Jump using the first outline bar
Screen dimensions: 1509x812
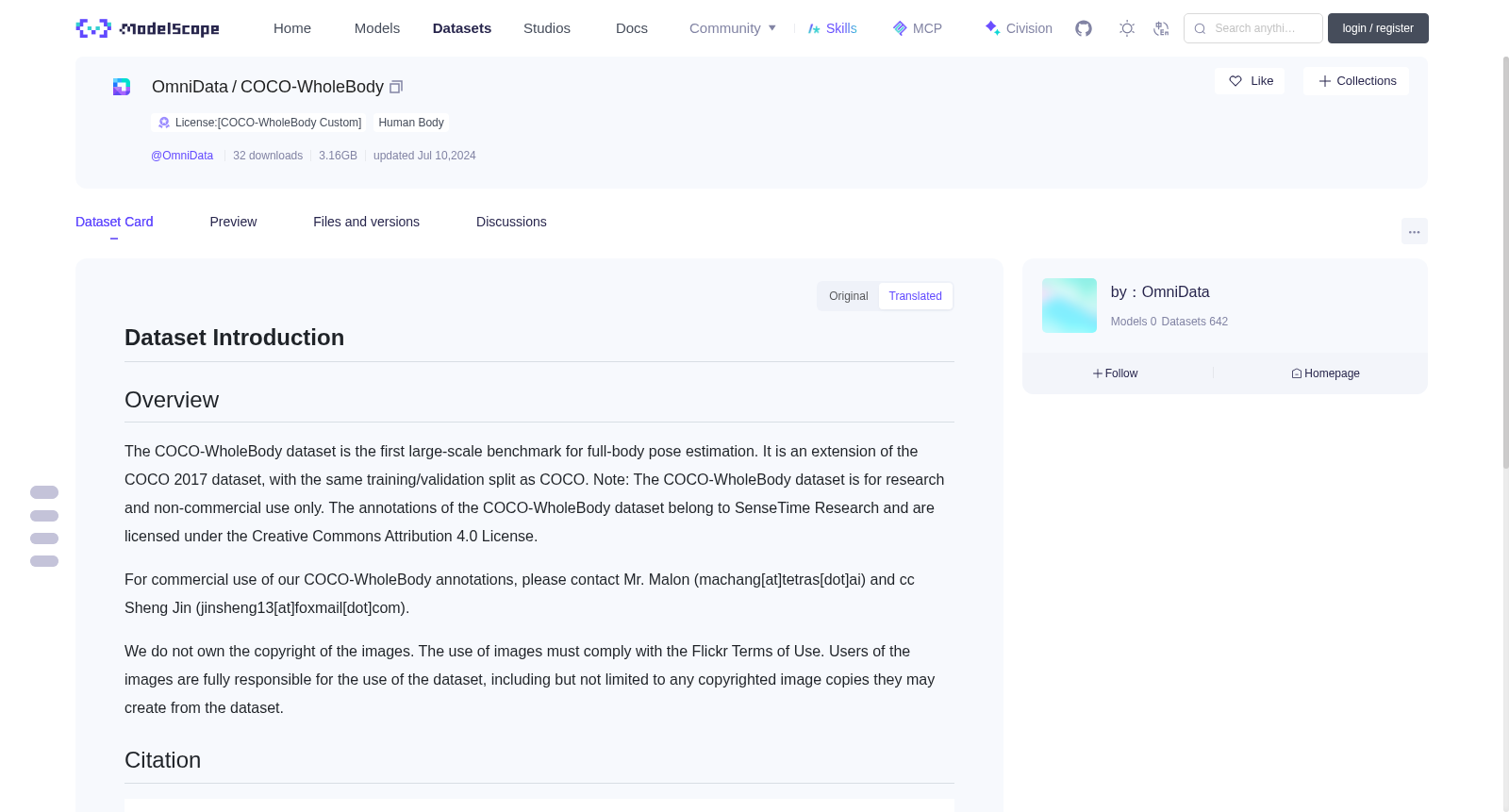(x=44, y=492)
